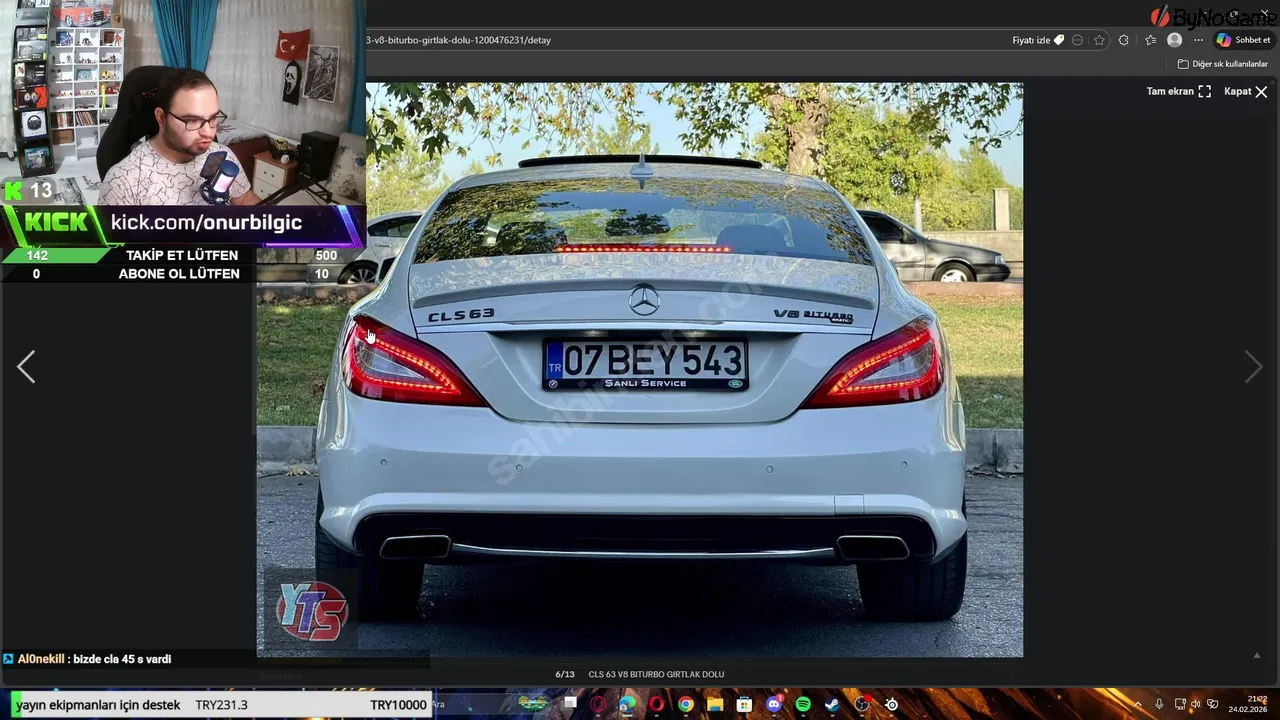Click the TRY10000 goal amount
Image resolution: width=1280 pixels, height=720 pixels.
pyautogui.click(x=398, y=705)
